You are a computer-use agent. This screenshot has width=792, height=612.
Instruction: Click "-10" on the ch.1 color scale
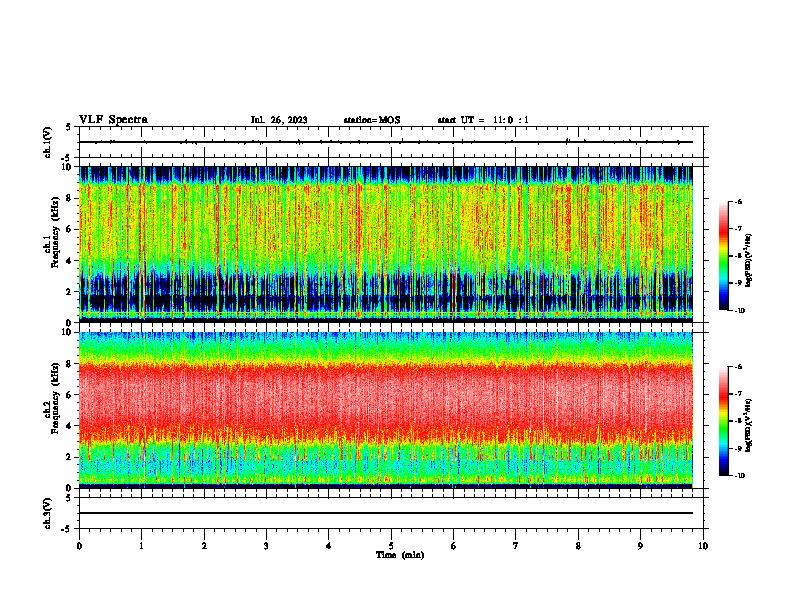tap(739, 311)
